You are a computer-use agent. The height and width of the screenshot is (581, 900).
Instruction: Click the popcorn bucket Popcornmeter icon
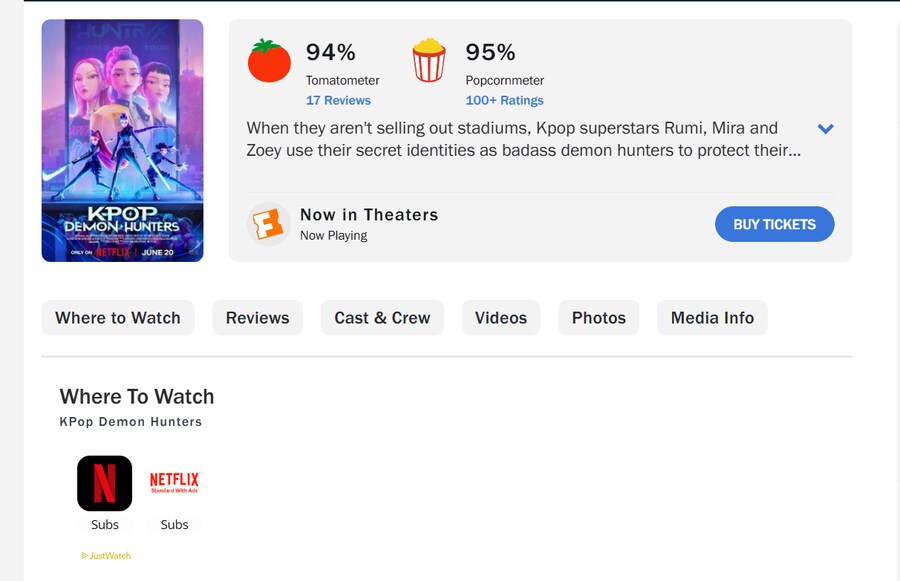click(x=429, y=60)
